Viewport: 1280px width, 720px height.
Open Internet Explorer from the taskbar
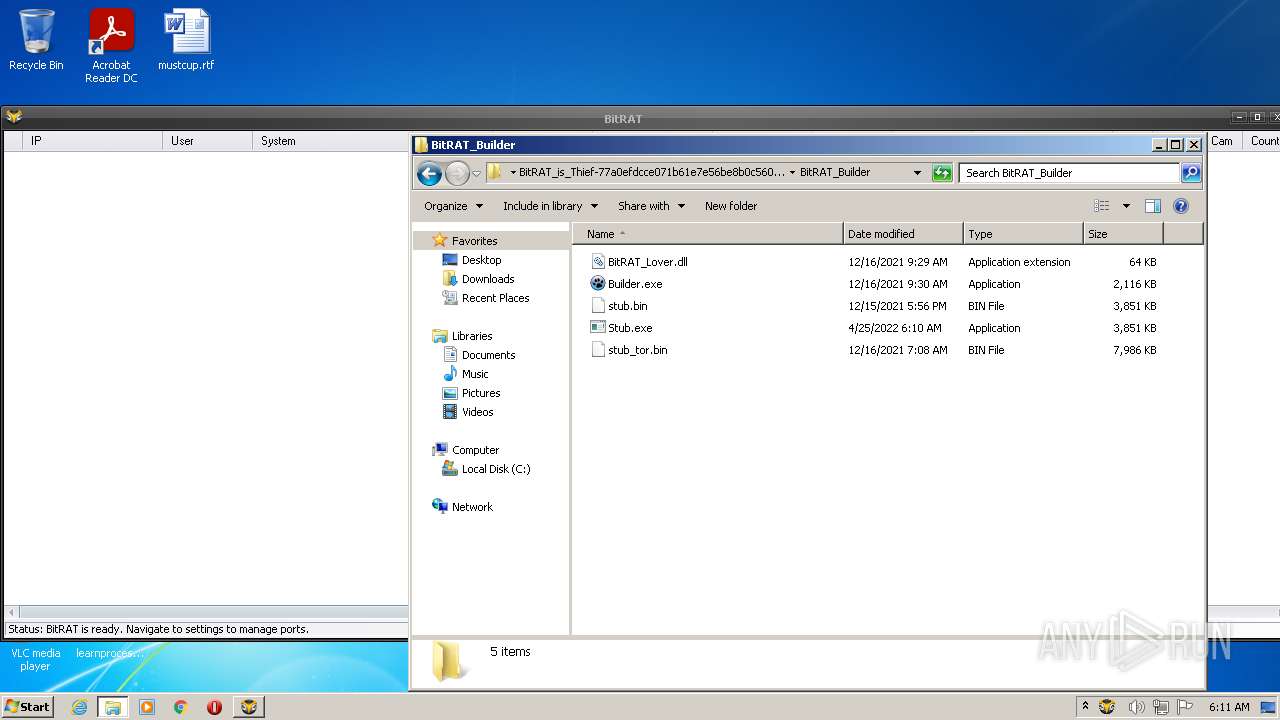[x=79, y=707]
